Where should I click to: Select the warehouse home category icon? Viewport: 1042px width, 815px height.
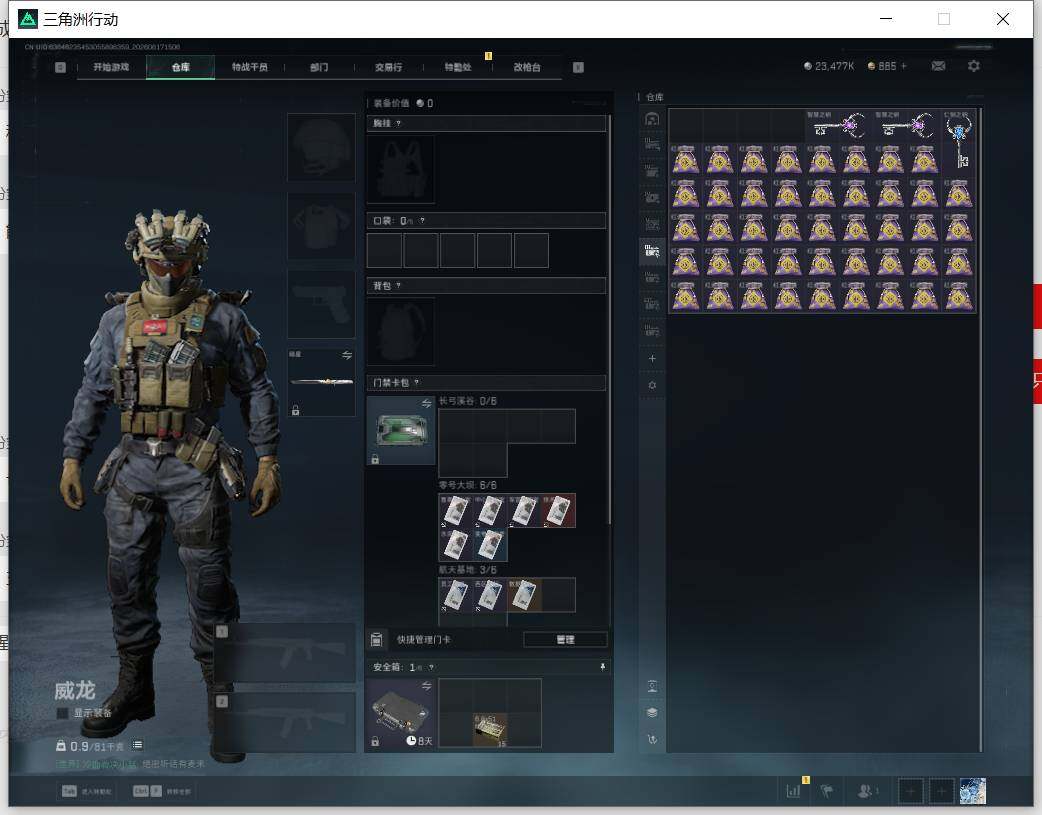652,119
